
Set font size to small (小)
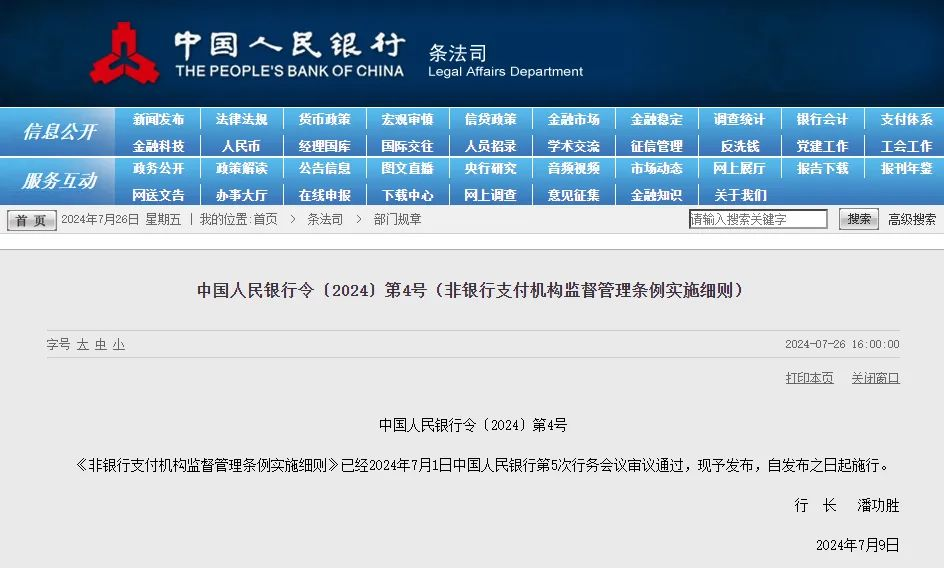119,344
